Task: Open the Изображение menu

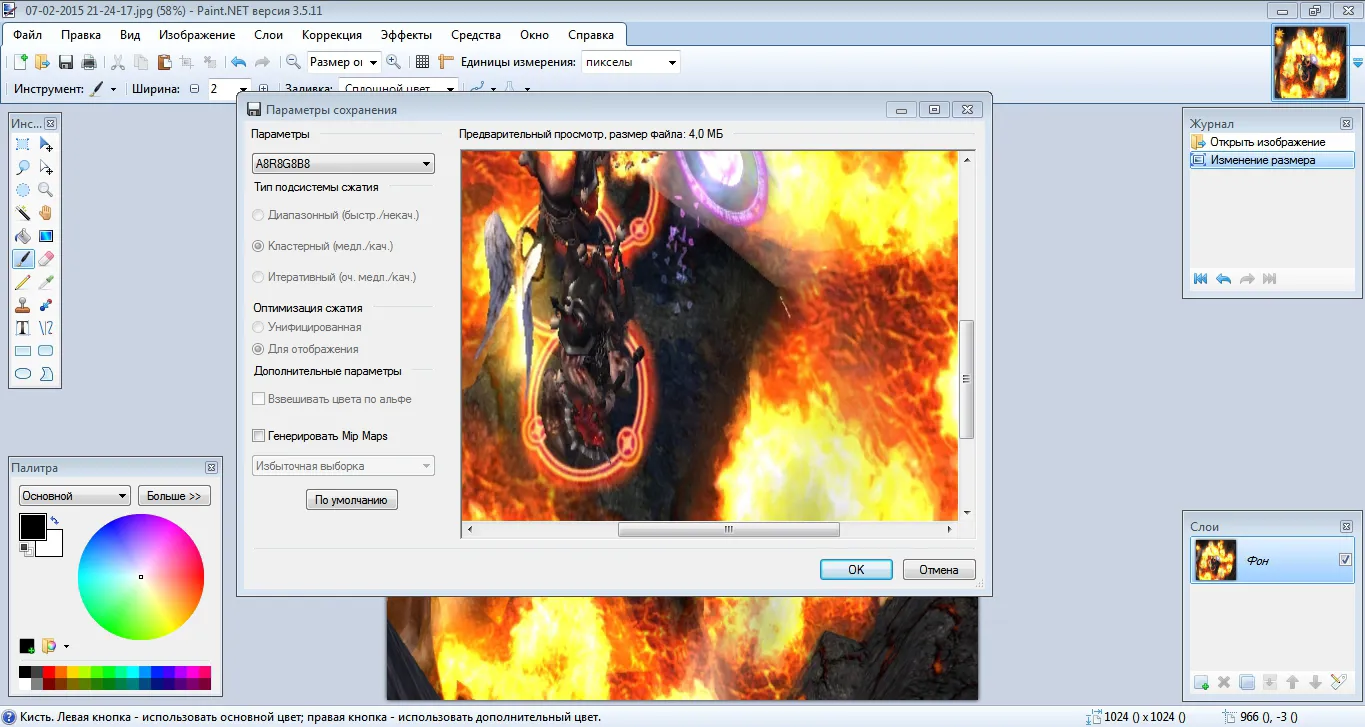Action: [x=197, y=35]
